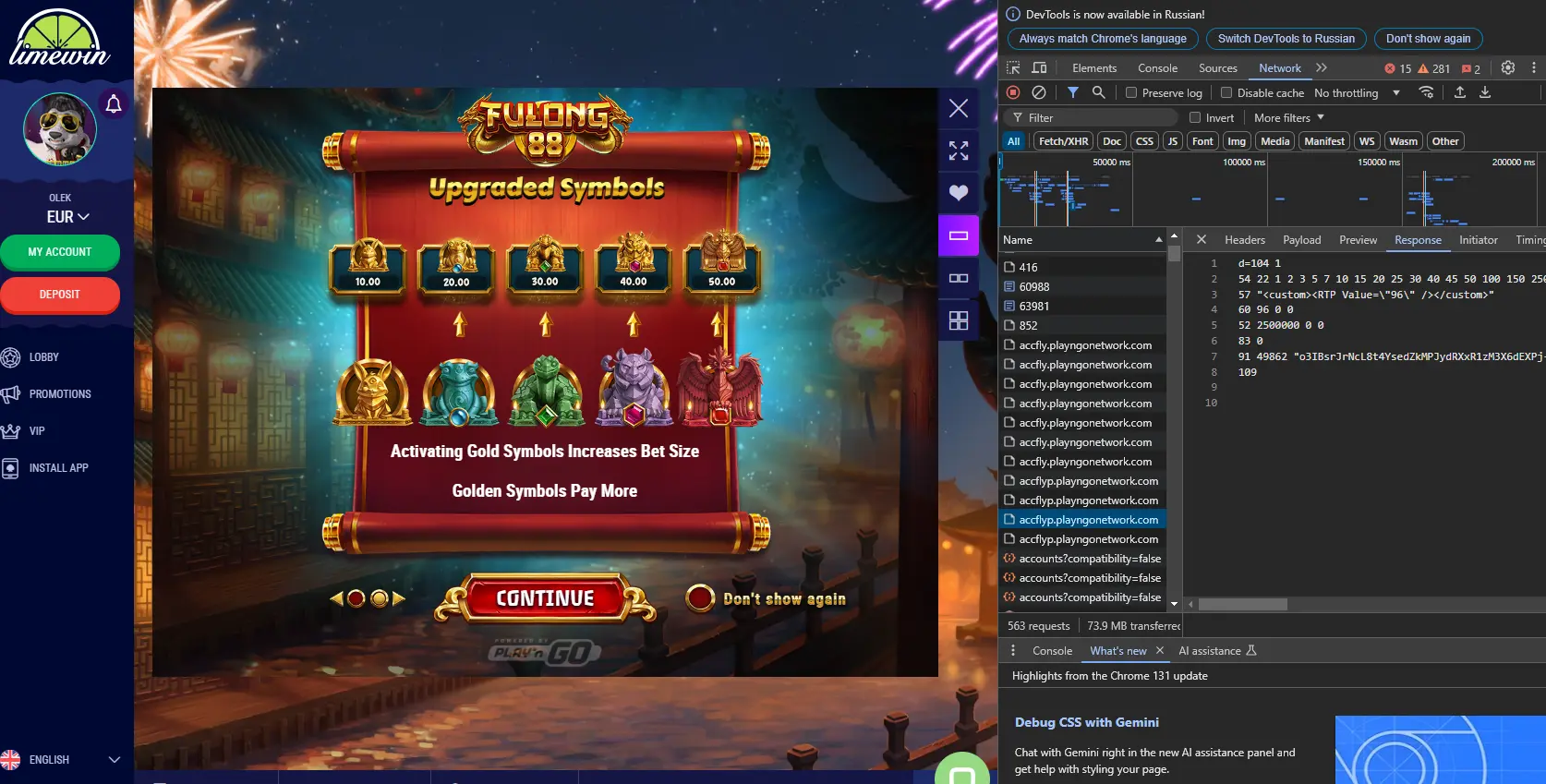Click MY ACCOUNT green button
1546x784 pixels.
[60, 252]
